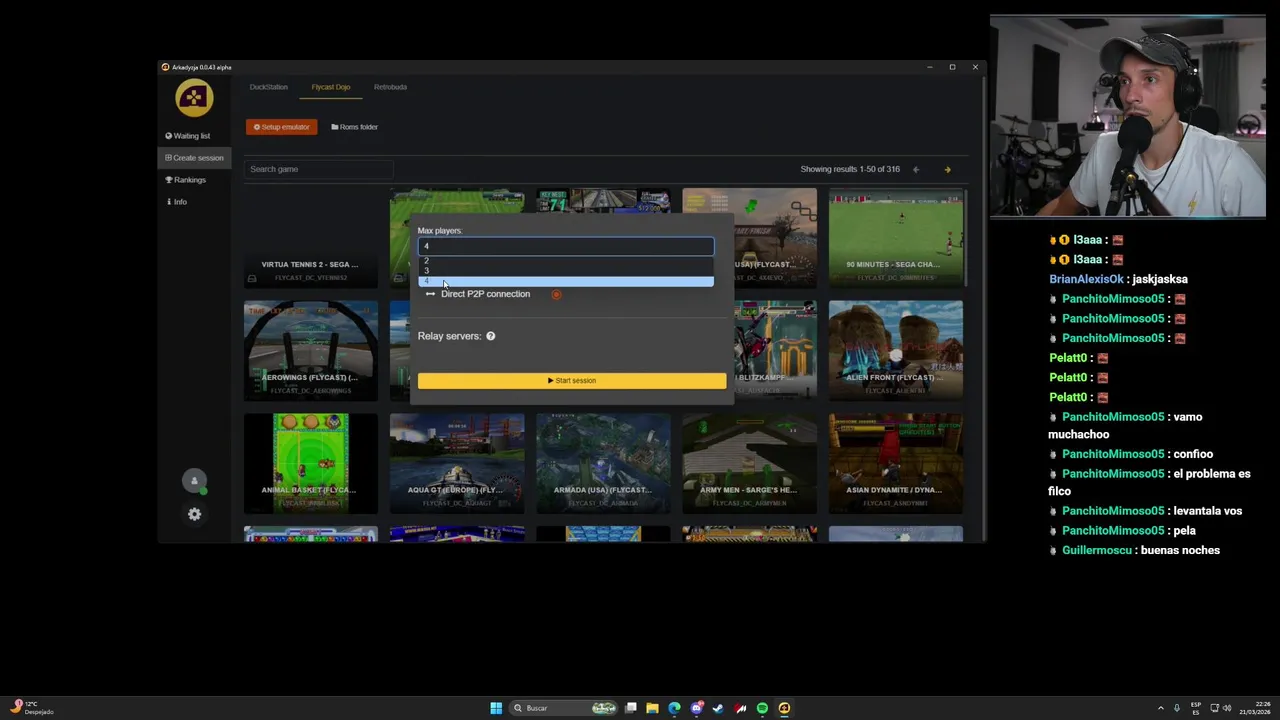Click the Arkadyzja icon on the taskbar
The image size is (1280, 720).
click(x=784, y=708)
